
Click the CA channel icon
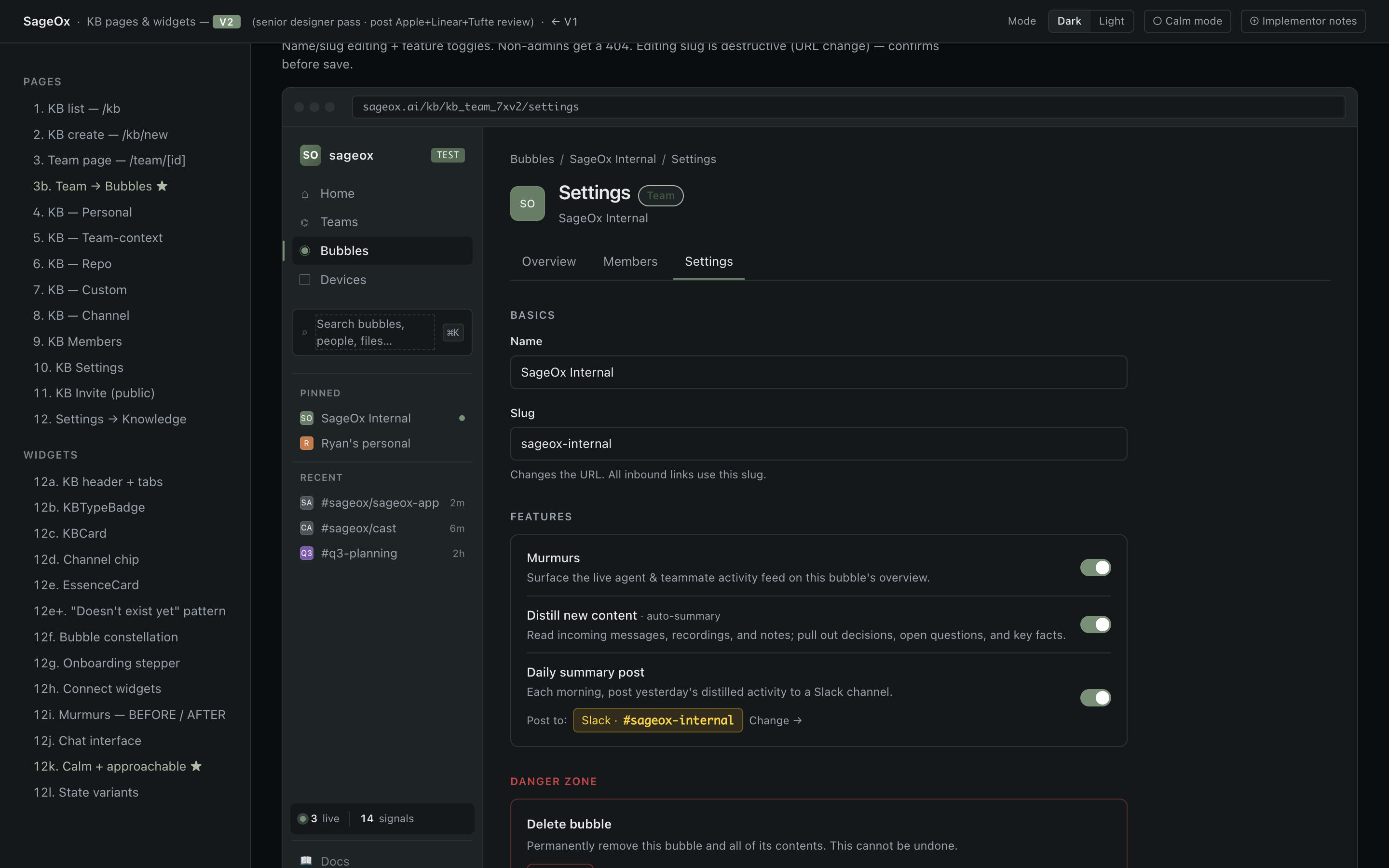pos(307,528)
